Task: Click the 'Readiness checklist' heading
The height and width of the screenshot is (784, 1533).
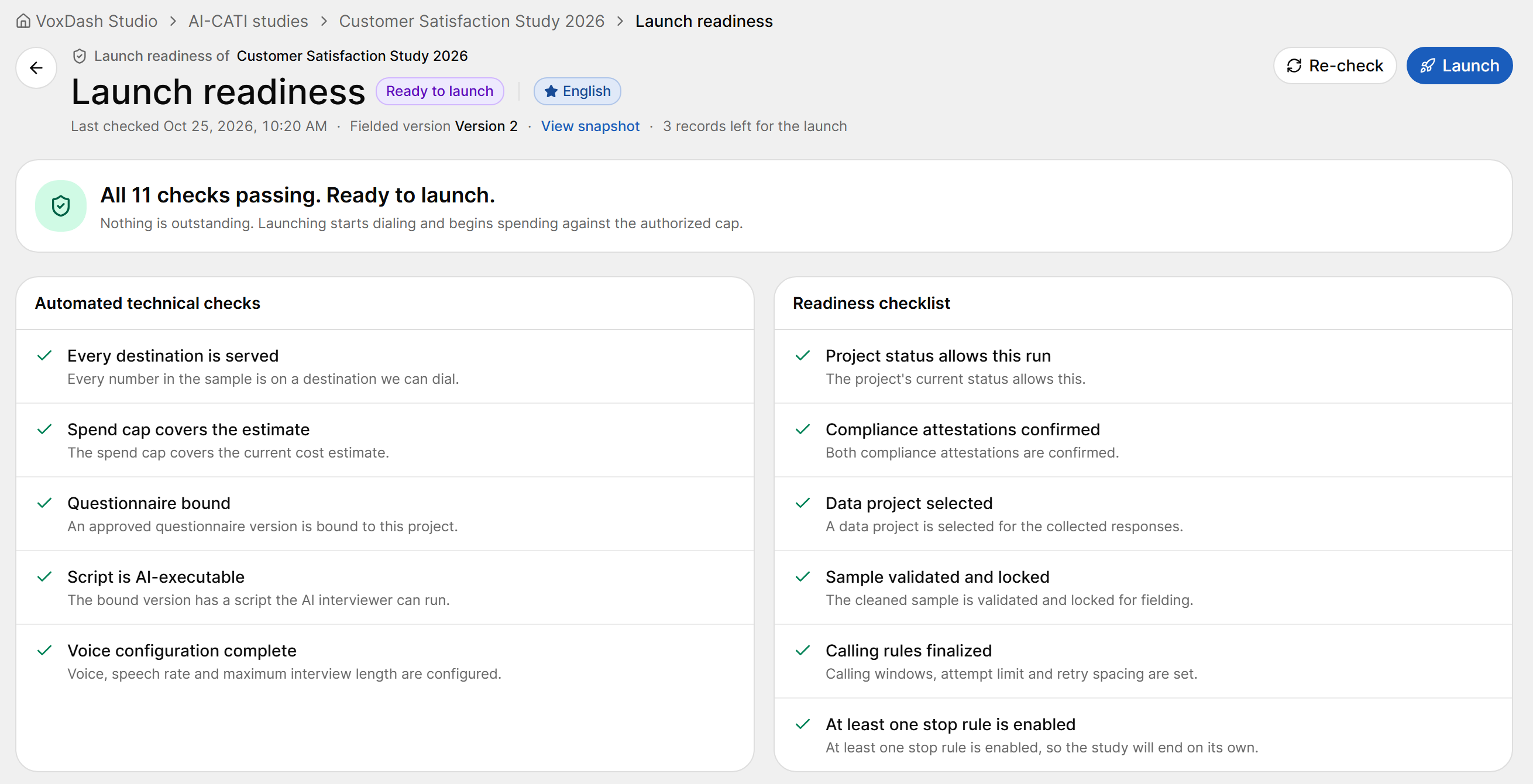Action: pos(871,304)
